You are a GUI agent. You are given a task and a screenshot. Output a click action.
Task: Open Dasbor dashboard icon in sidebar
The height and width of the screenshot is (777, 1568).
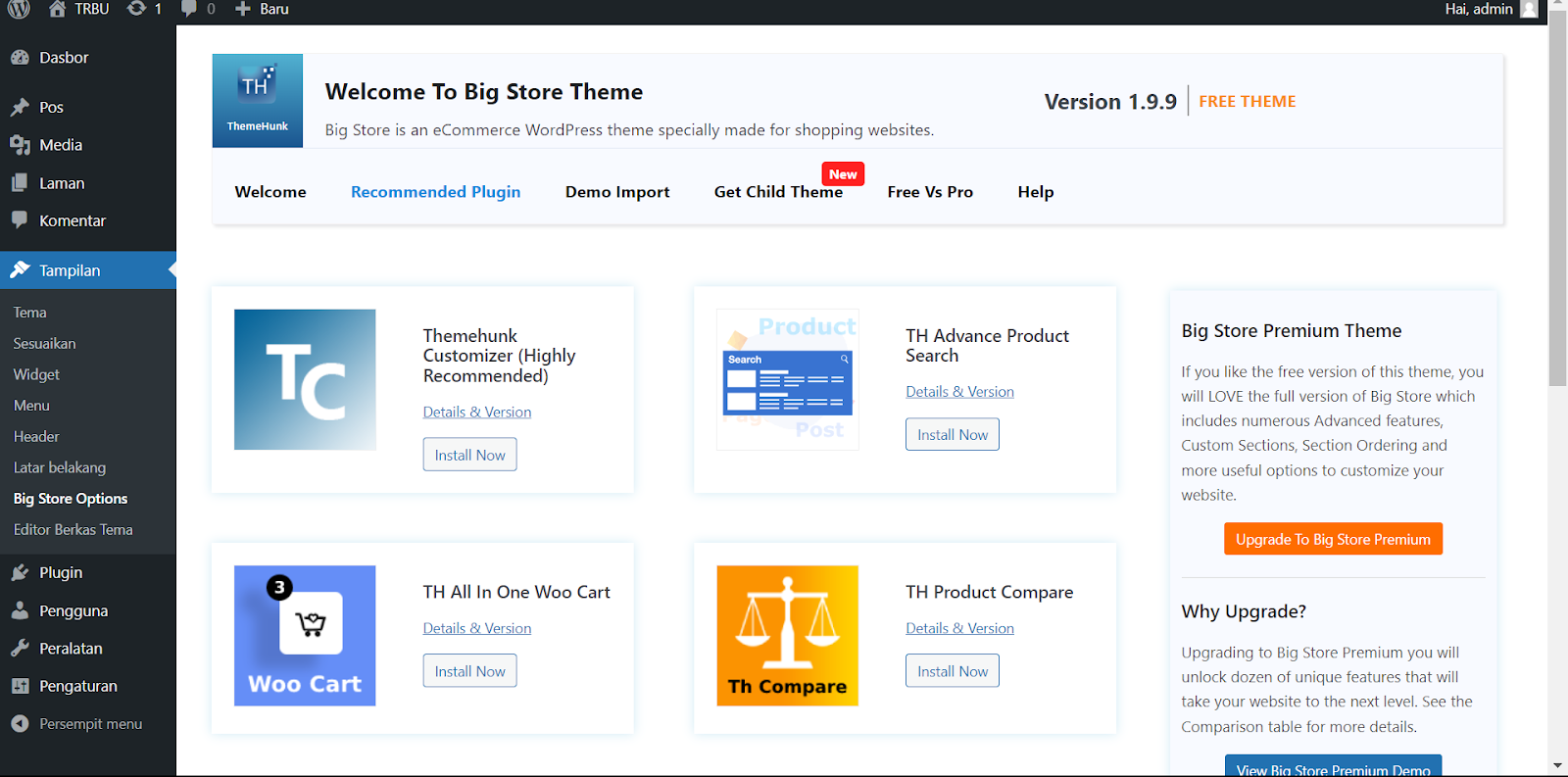[x=20, y=58]
